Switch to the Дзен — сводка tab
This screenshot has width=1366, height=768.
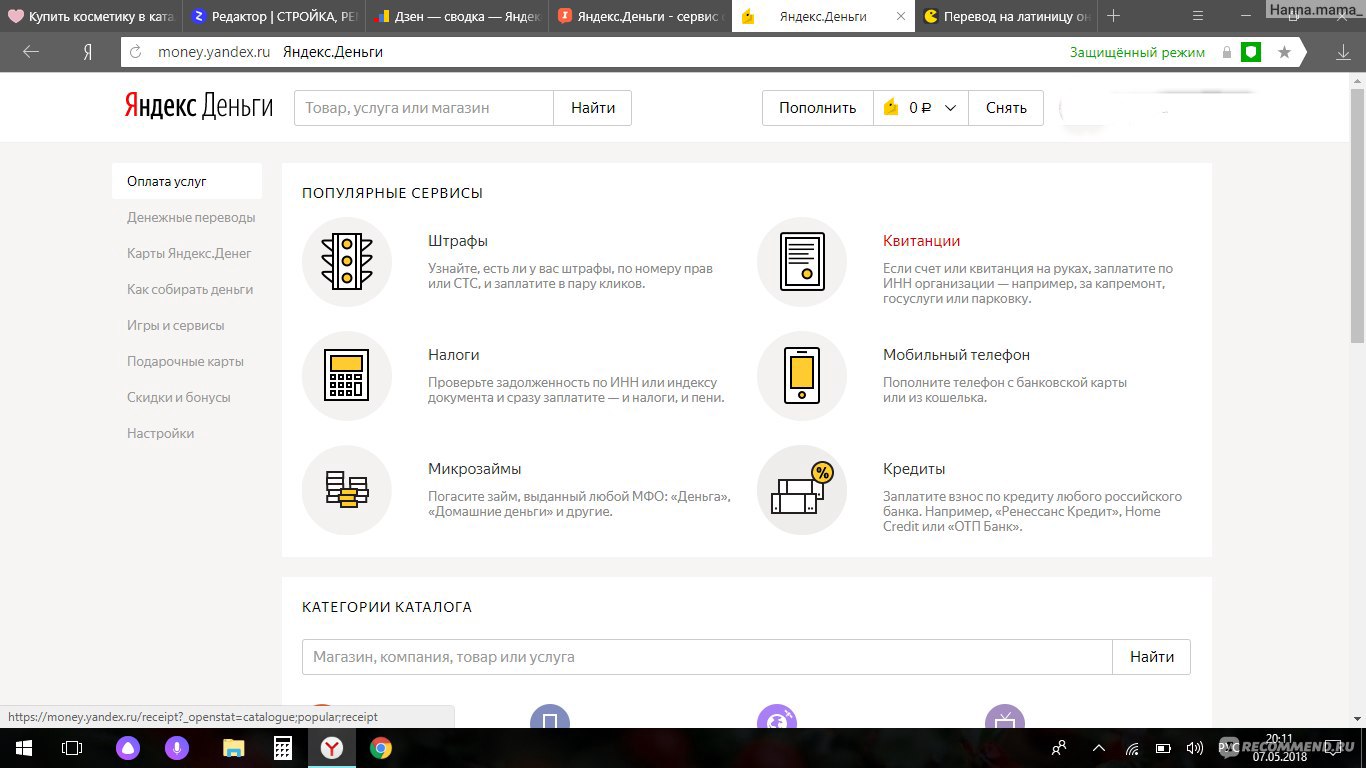[456, 16]
